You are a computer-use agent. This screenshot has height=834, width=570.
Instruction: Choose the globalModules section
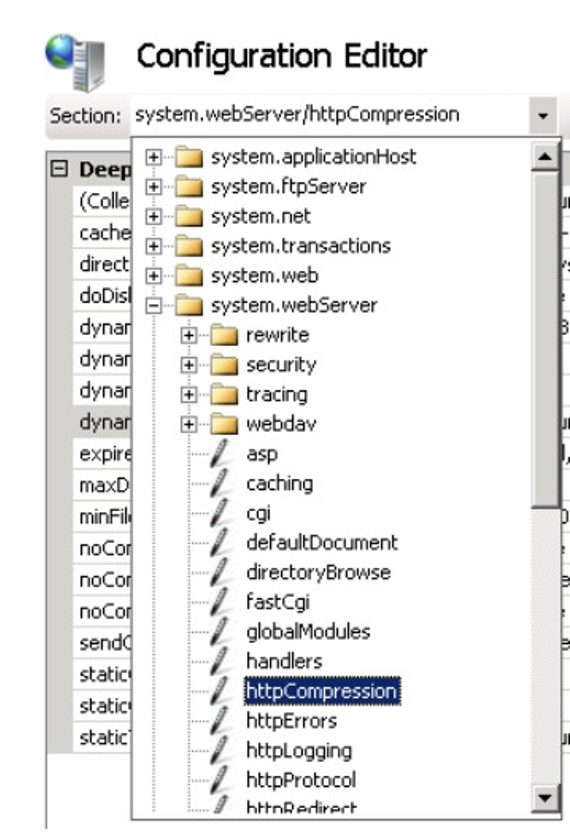[x=308, y=632]
